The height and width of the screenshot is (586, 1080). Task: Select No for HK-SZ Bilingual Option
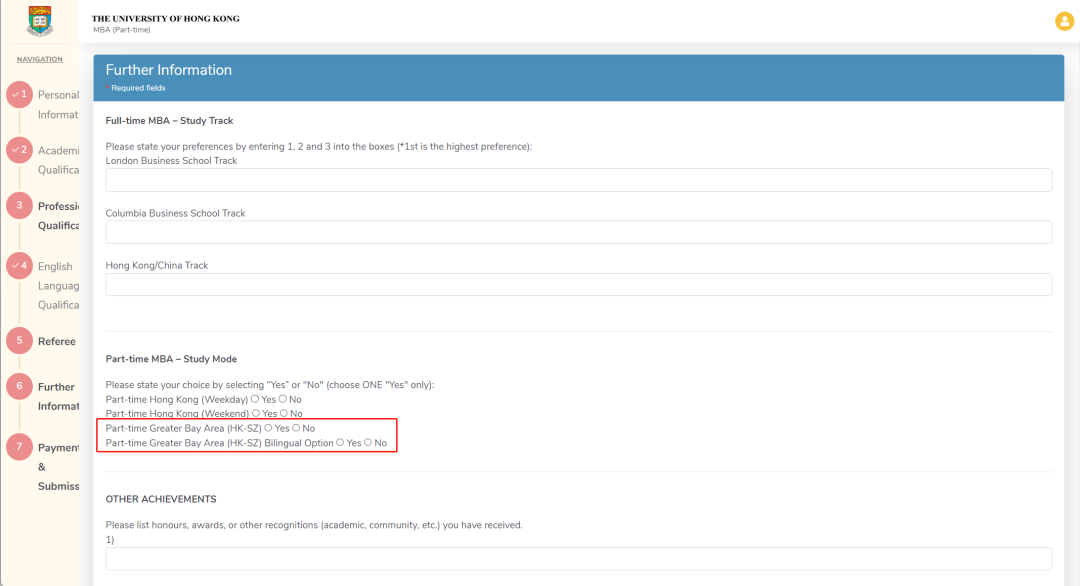368,442
